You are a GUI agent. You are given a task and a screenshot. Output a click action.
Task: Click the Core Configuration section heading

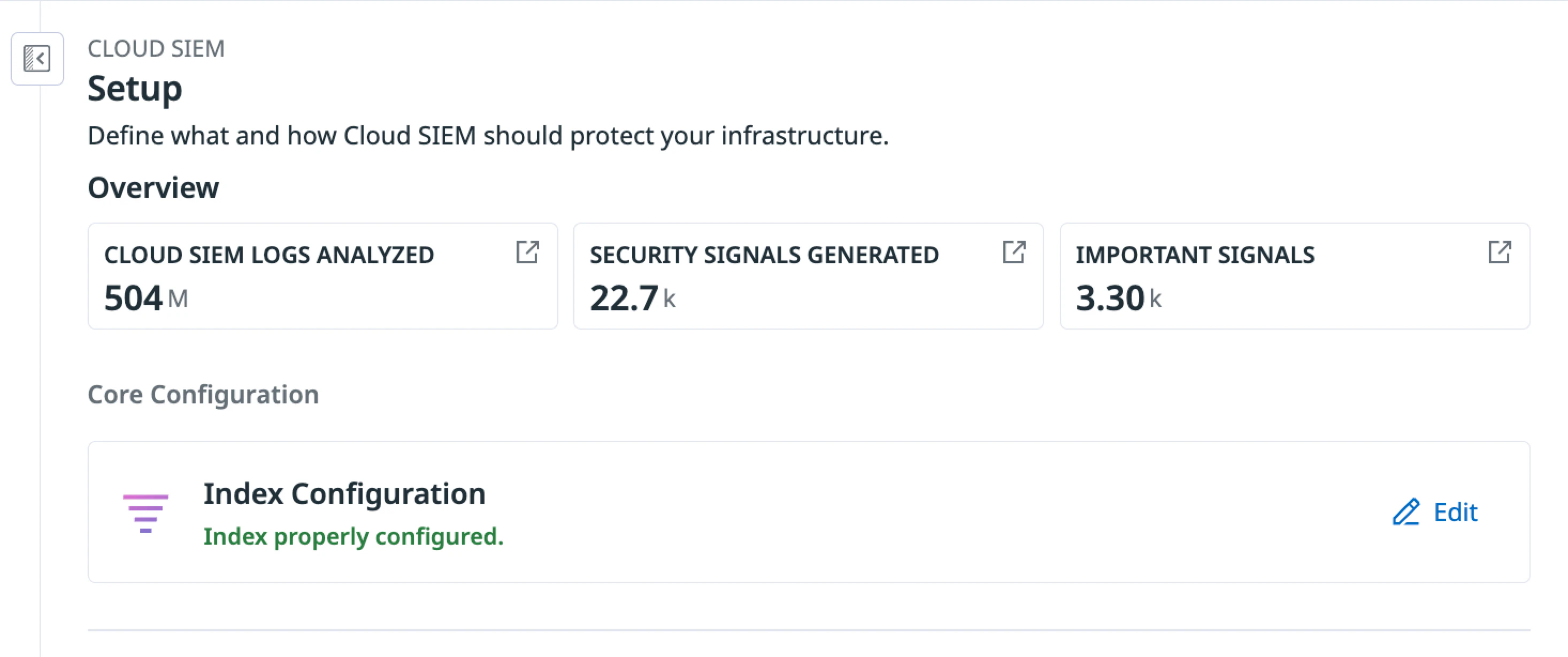coord(203,394)
